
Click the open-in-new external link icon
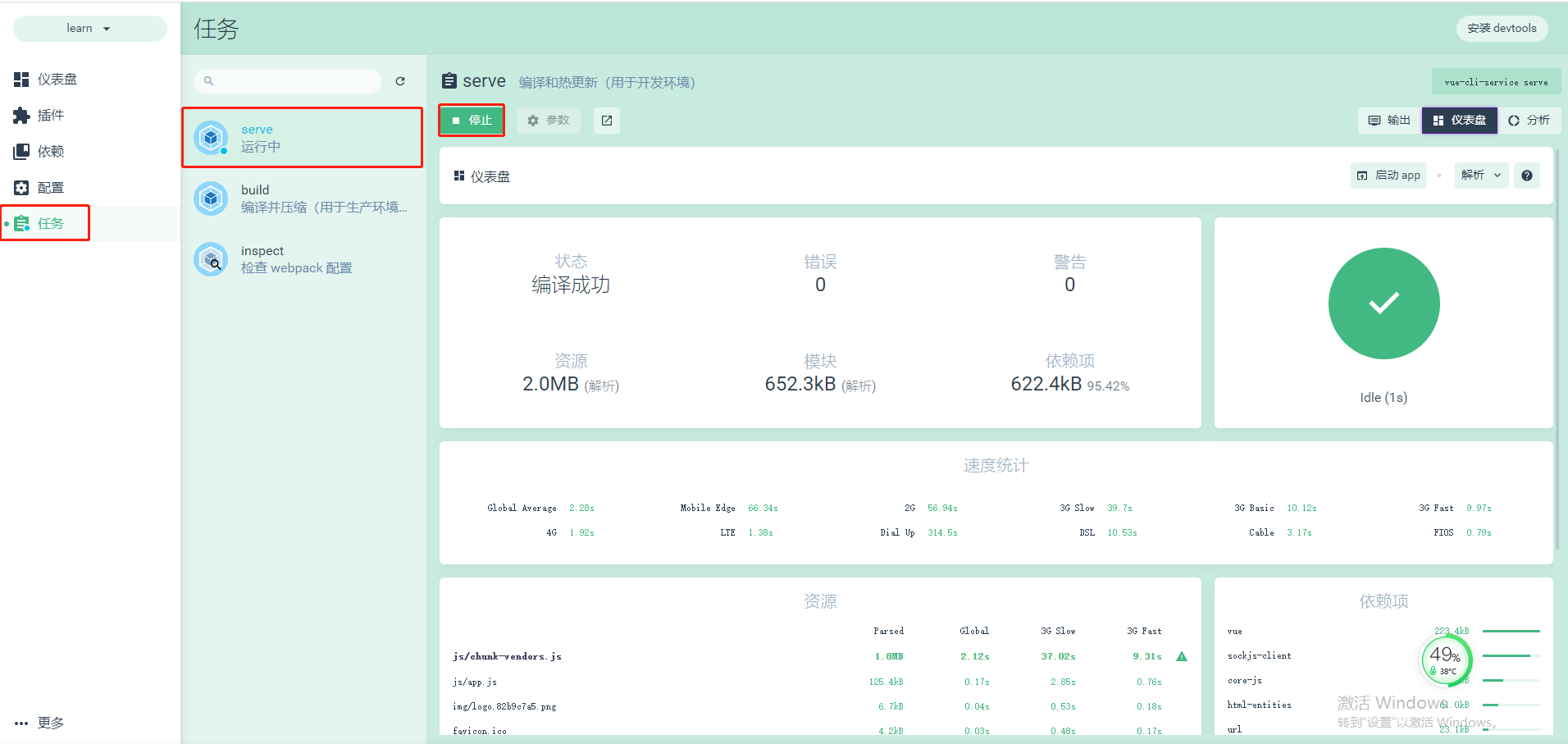point(607,121)
